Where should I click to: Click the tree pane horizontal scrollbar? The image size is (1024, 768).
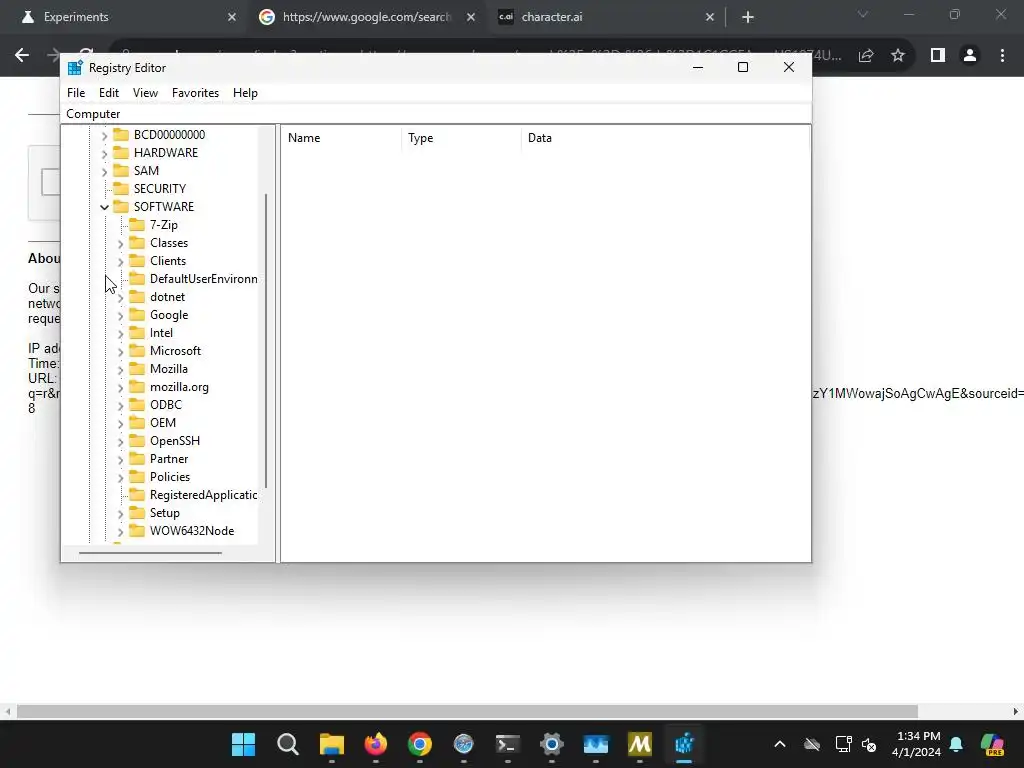pos(150,552)
